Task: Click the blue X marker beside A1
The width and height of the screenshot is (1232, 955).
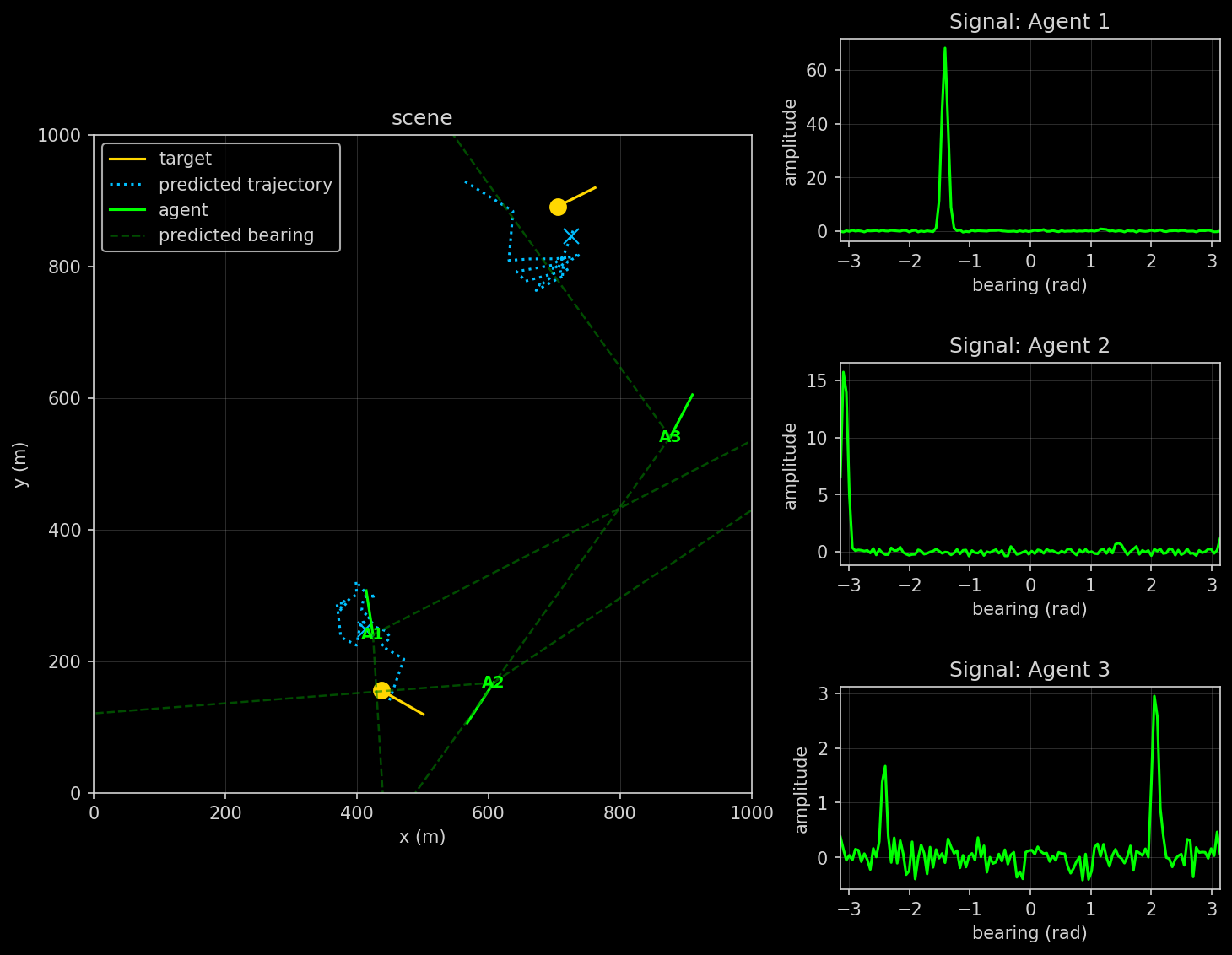Action: [363, 628]
